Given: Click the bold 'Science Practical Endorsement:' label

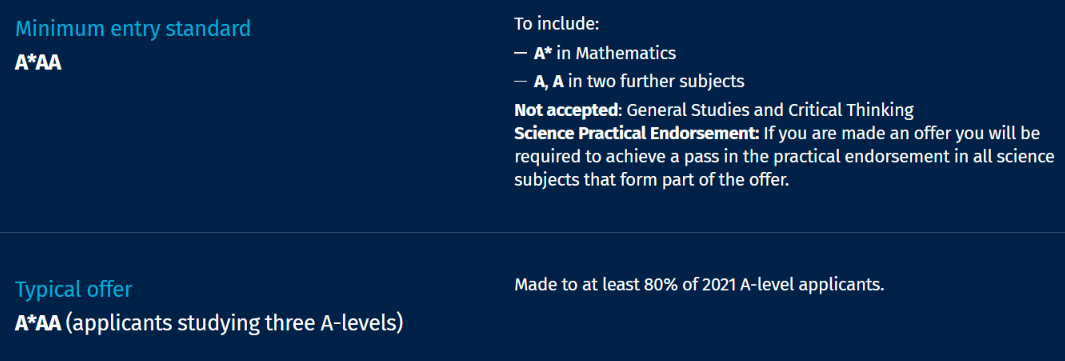Looking at the screenshot, I should [x=636, y=132].
